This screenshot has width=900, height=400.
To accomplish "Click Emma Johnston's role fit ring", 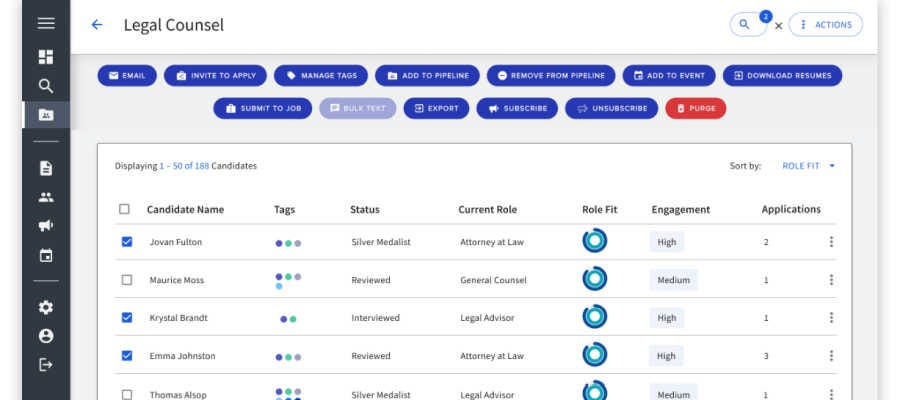I will click(x=595, y=354).
